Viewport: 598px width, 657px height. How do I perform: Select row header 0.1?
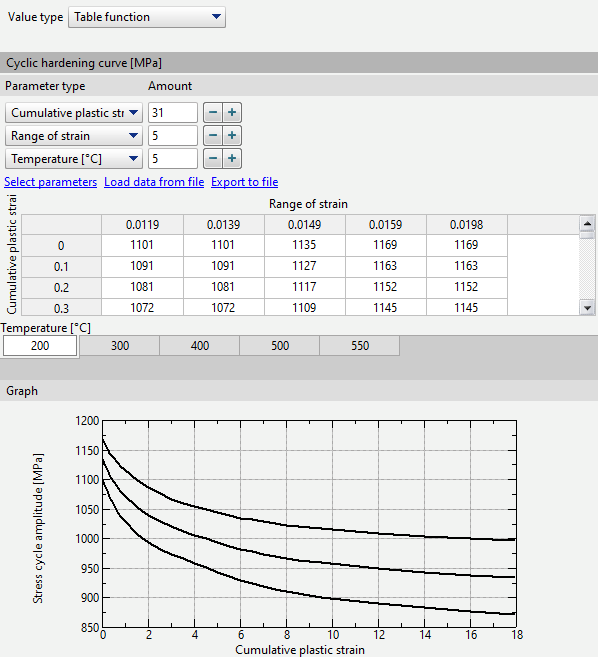tap(61, 267)
